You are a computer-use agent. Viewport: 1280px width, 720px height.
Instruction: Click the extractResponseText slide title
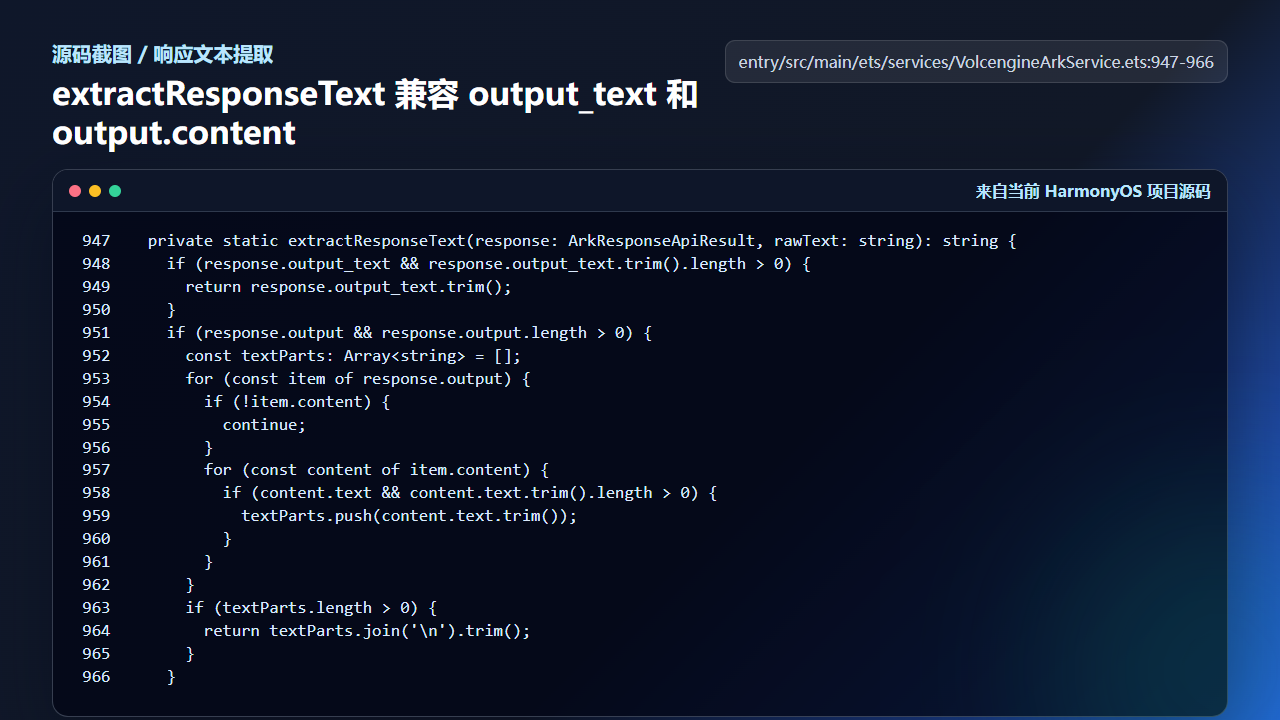(375, 113)
